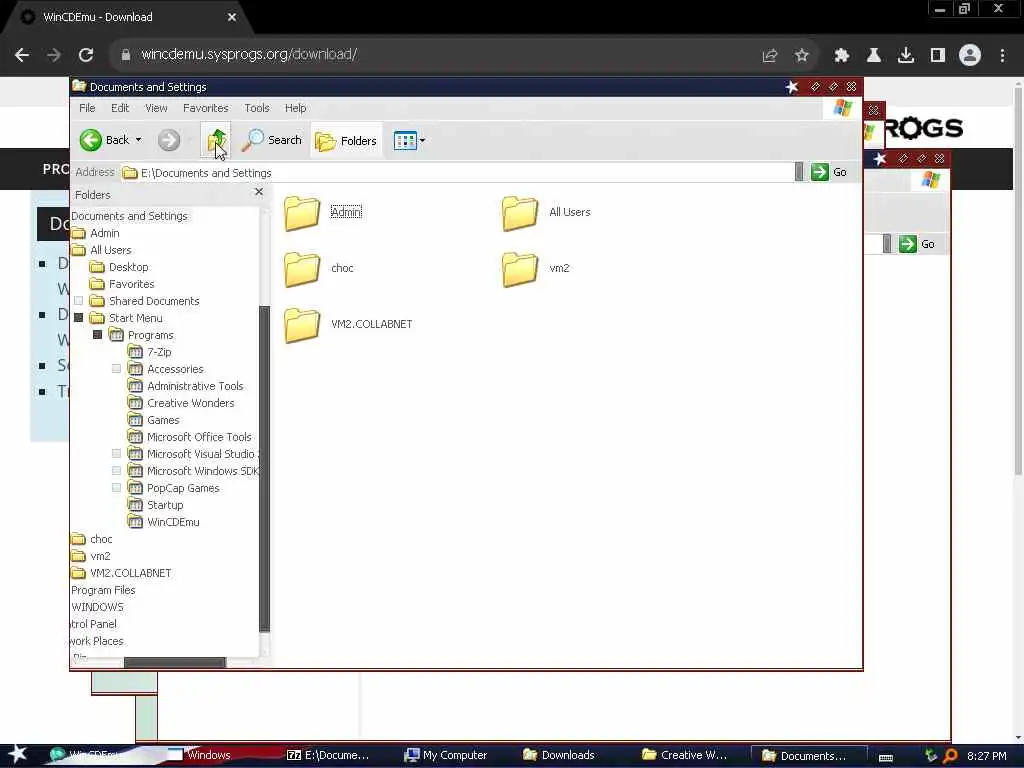The image size is (1024, 768).
Task: Open the Search magnifier tool
Action: 272,140
